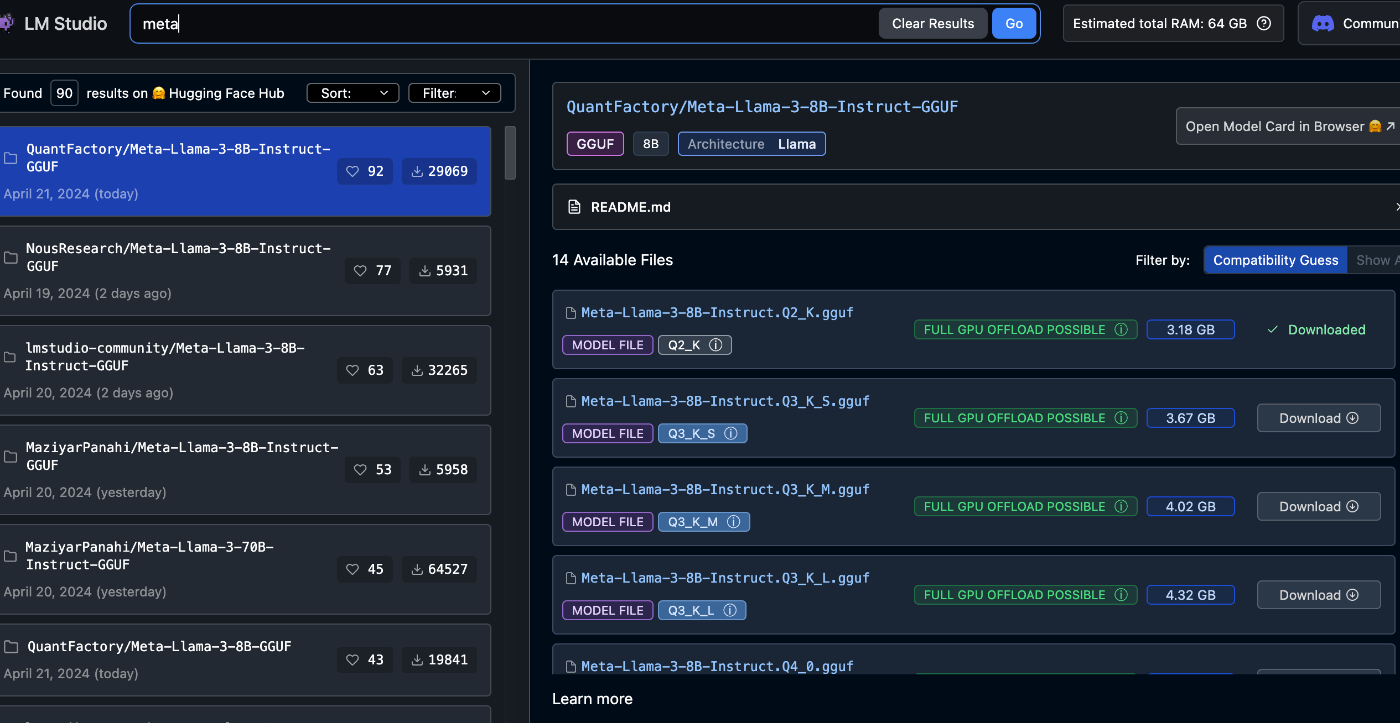Click info icon on Q3_K_L GPU offload badge
Image resolution: width=1400 pixels, height=723 pixels.
coord(1121,594)
